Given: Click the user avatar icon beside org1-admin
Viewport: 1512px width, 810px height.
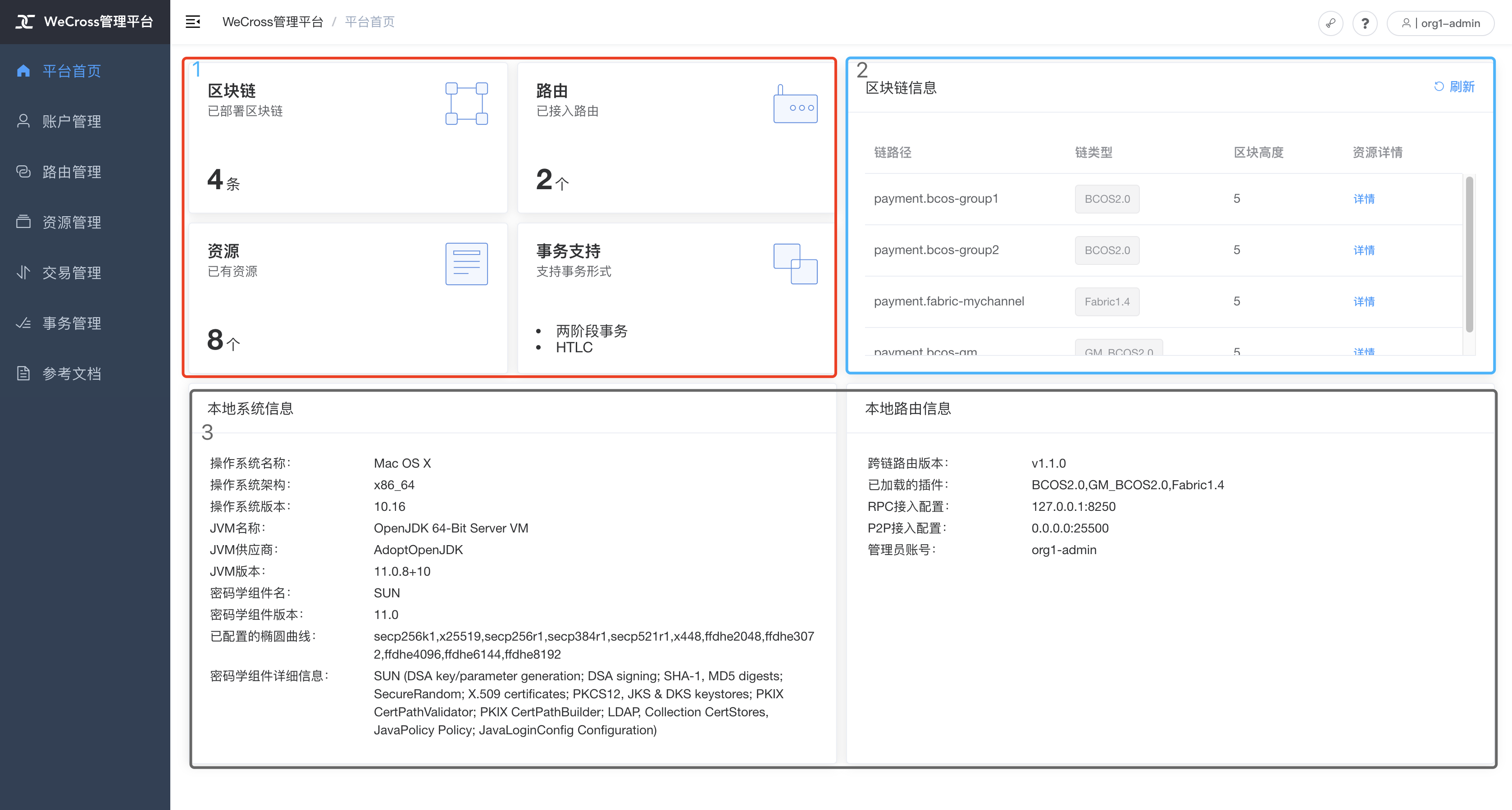Looking at the screenshot, I should pyautogui.click(x=1406, y=23).
